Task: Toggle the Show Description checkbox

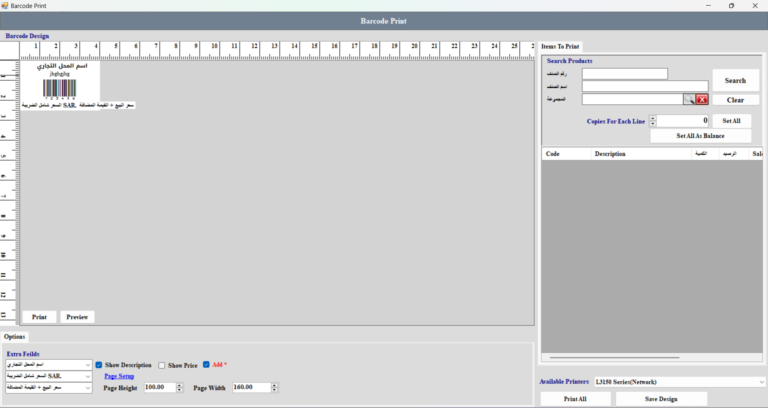Action: click(x=99, y=365)
